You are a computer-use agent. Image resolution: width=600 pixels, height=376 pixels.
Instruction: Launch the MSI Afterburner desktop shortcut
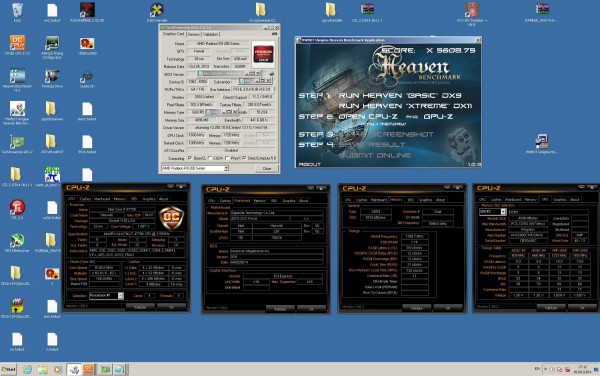(17, 240)
